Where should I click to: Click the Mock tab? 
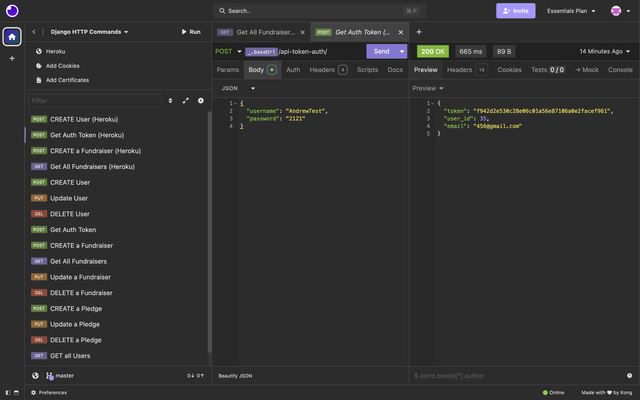[x=587, y=70]
